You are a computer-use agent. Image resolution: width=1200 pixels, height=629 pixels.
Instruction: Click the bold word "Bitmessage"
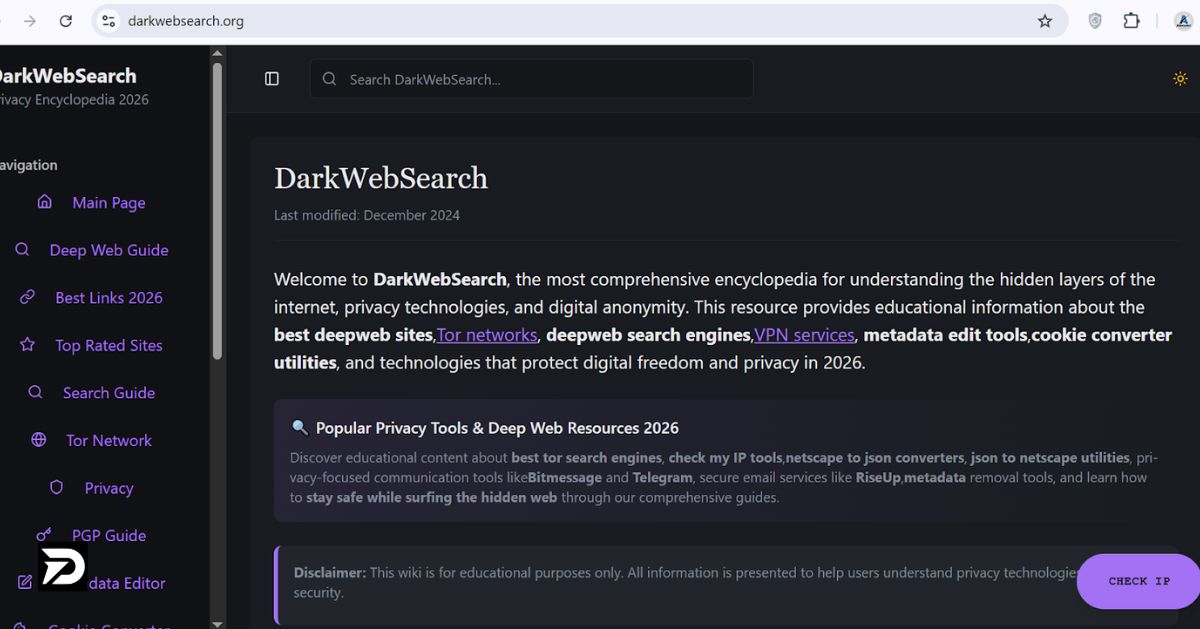564,478
